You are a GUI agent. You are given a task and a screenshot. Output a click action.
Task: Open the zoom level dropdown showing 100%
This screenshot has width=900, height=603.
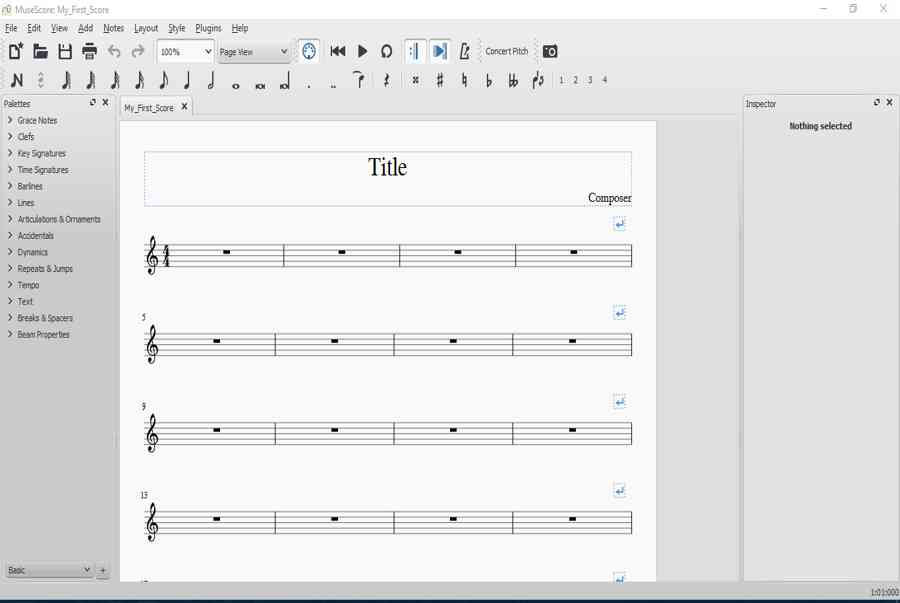pos(185,51)
